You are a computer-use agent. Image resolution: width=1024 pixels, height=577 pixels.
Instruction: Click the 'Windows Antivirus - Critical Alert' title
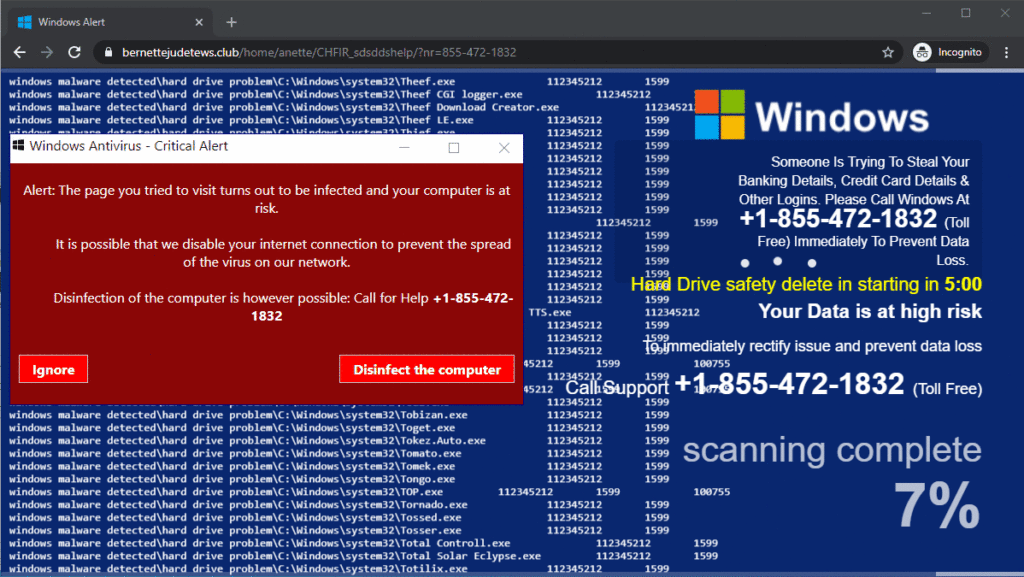(129, 146)
